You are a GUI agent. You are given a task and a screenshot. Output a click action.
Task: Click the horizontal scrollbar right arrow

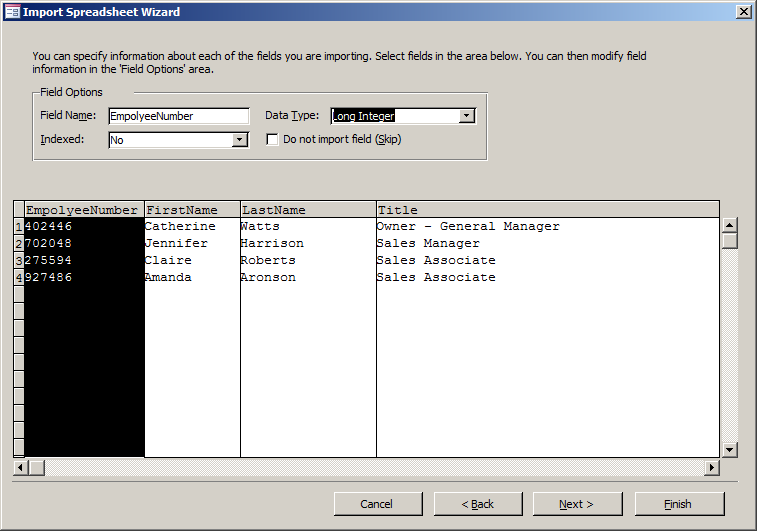[x=712, y=467]
